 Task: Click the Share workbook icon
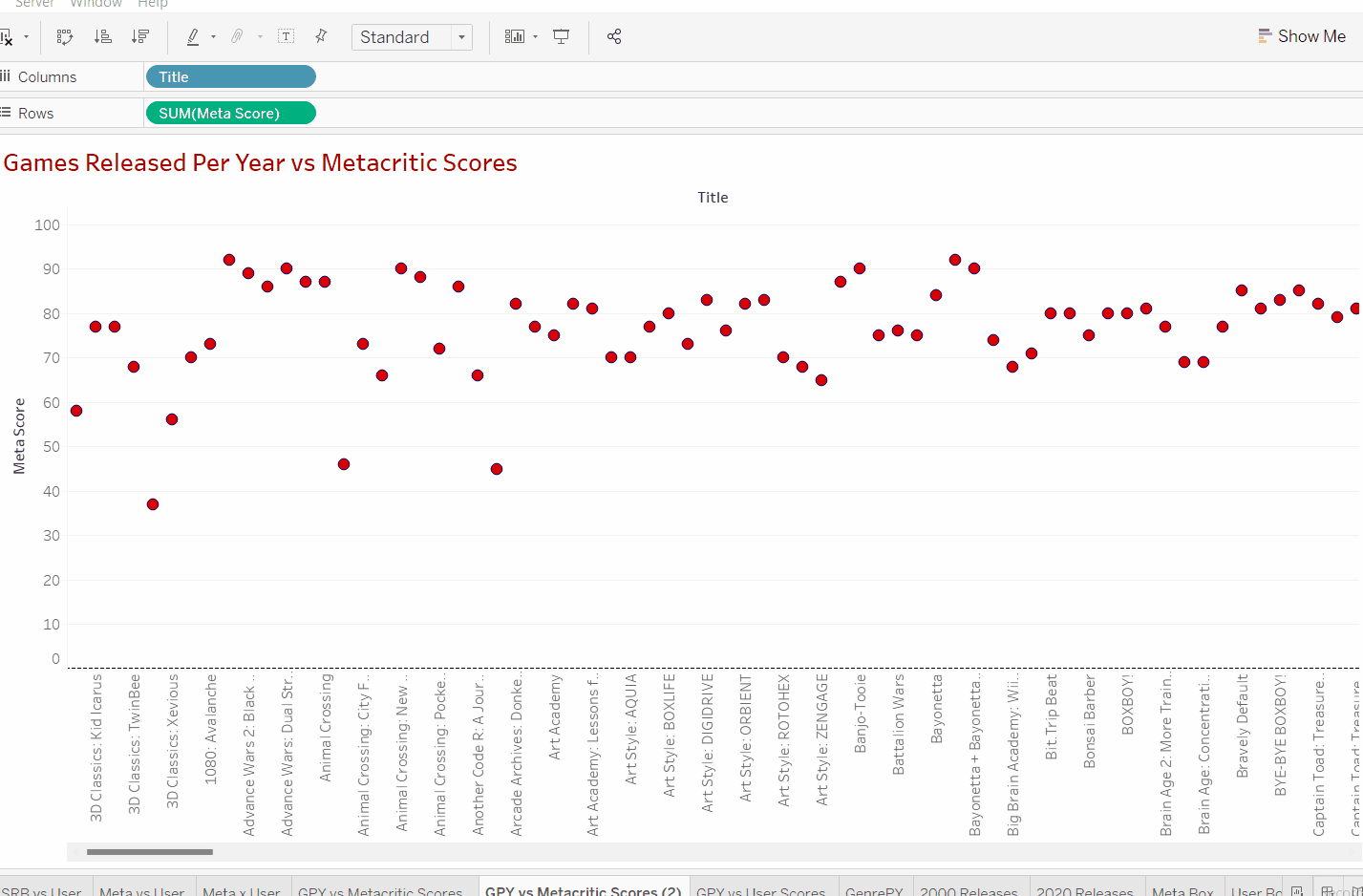pyautogui.click(x=614, y=37)
